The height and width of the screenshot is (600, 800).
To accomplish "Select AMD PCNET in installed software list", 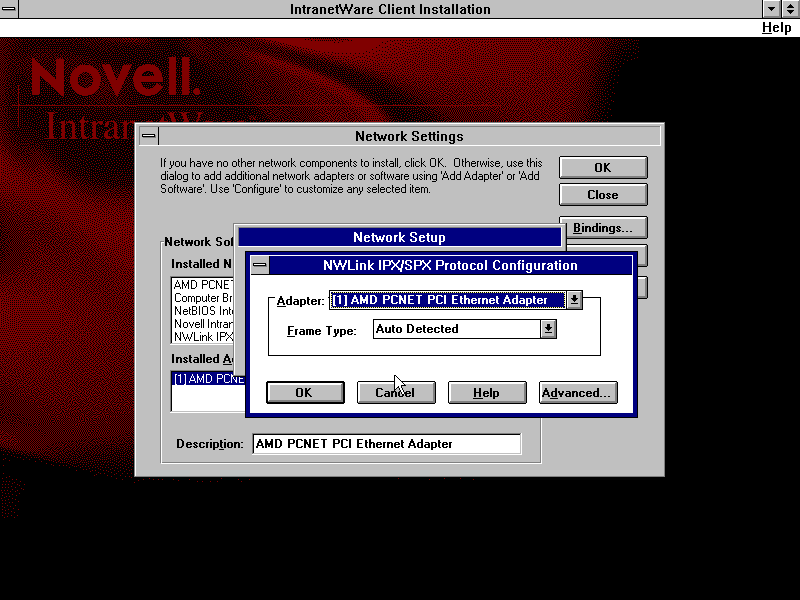I will [203, 285].
